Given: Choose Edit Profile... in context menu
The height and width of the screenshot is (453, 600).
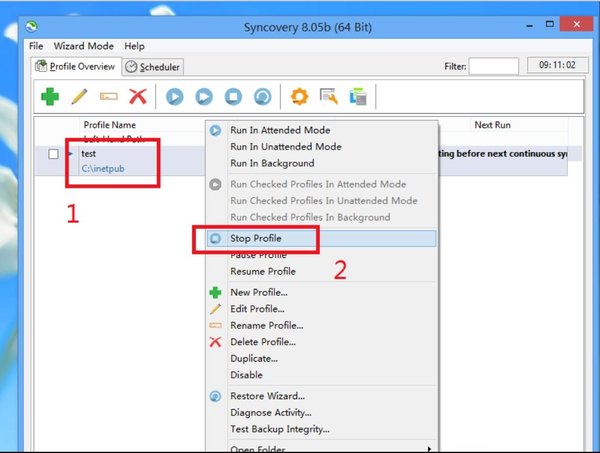Looking at the screenshot, I should (x=321, y=309).
